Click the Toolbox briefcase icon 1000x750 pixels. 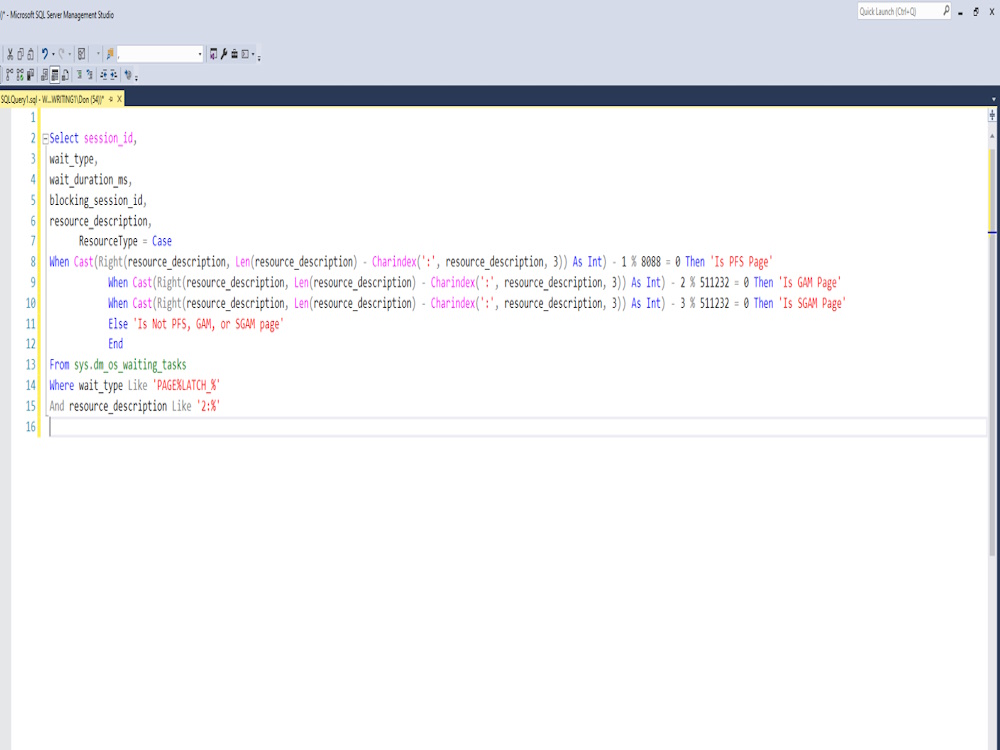pyautogui.click(x=235, y=54)
